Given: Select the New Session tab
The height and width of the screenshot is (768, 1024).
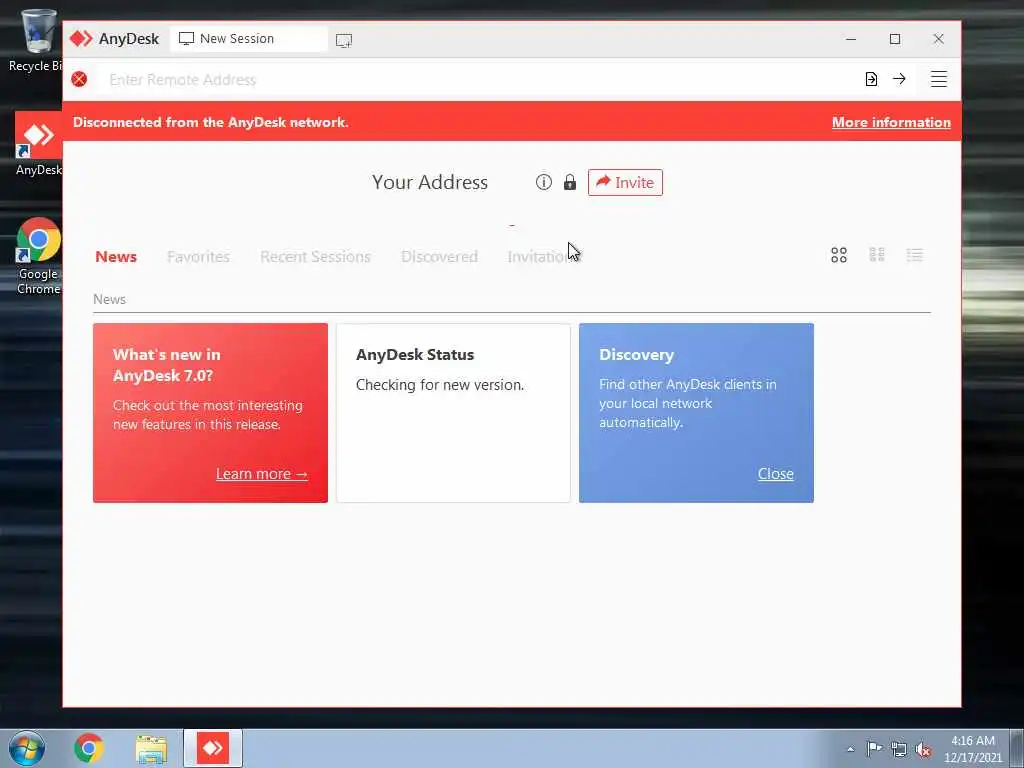Looking at the screenshot, I should point(249,39).
